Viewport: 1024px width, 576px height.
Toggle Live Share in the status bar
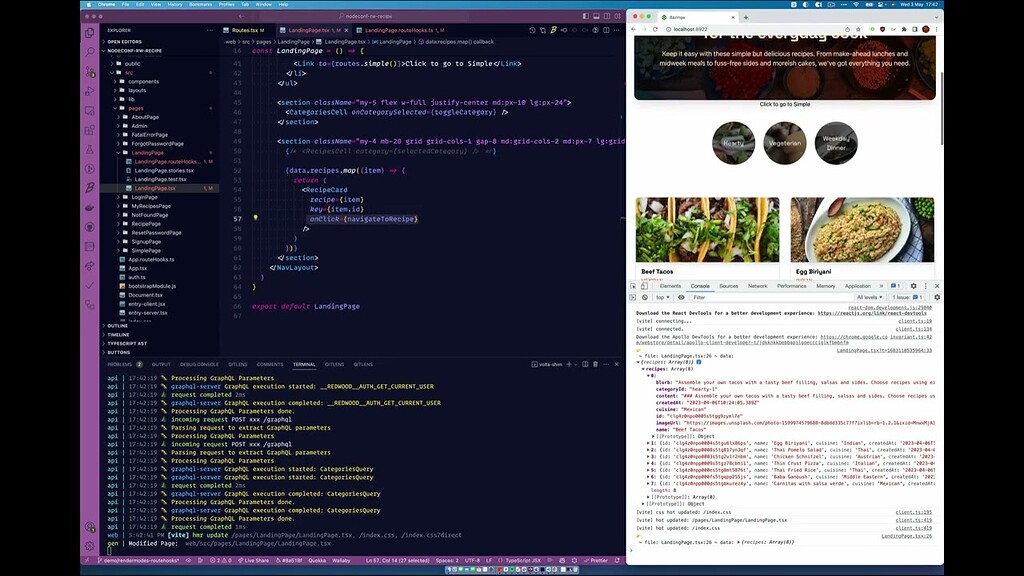pos(256,560)
